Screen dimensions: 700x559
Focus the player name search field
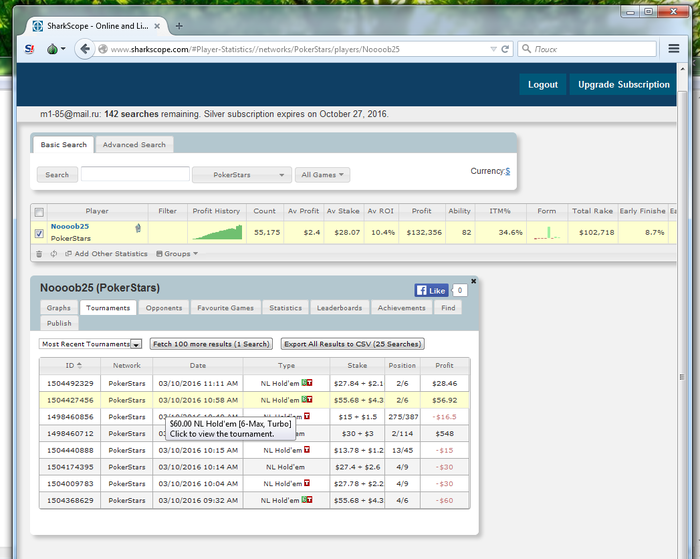click(x=135, y=174)
